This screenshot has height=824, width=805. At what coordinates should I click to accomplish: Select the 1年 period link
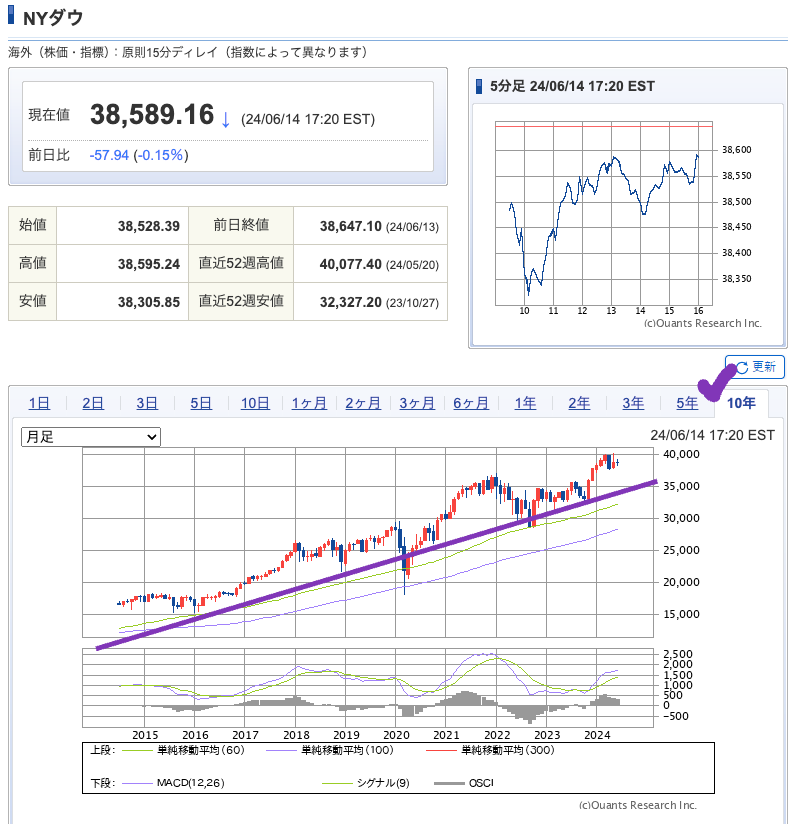(x=525, y=403)
